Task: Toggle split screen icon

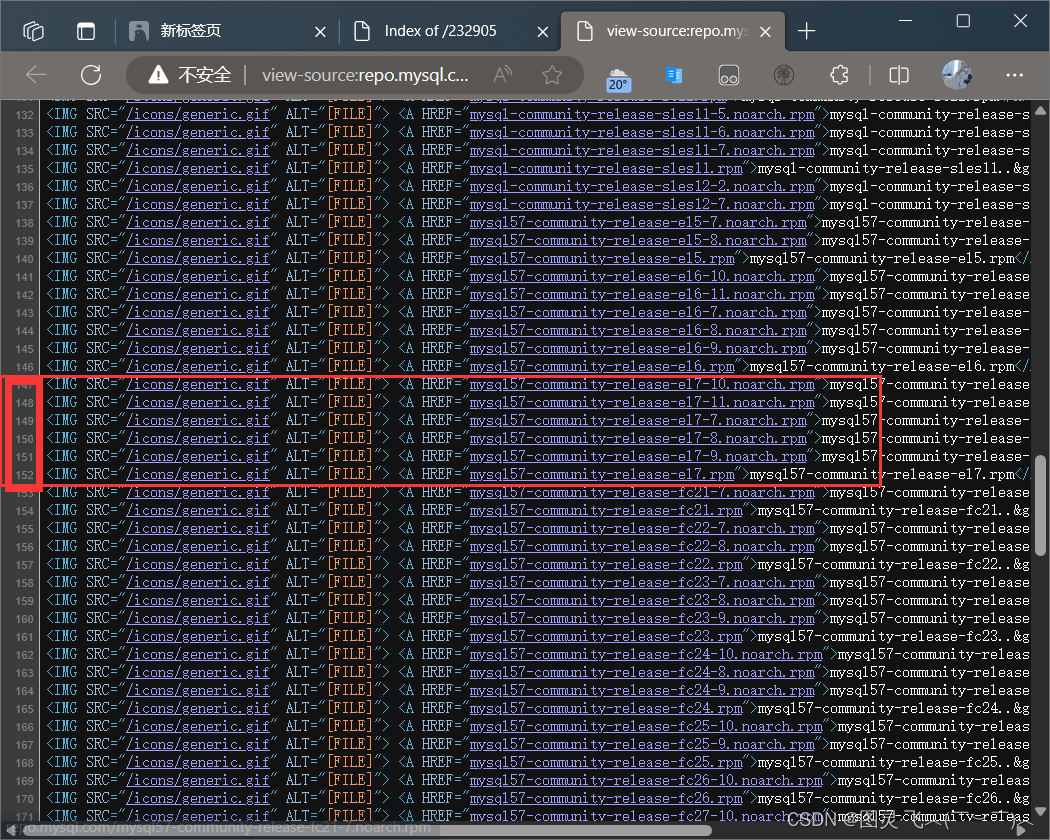Action: [899, 75]
